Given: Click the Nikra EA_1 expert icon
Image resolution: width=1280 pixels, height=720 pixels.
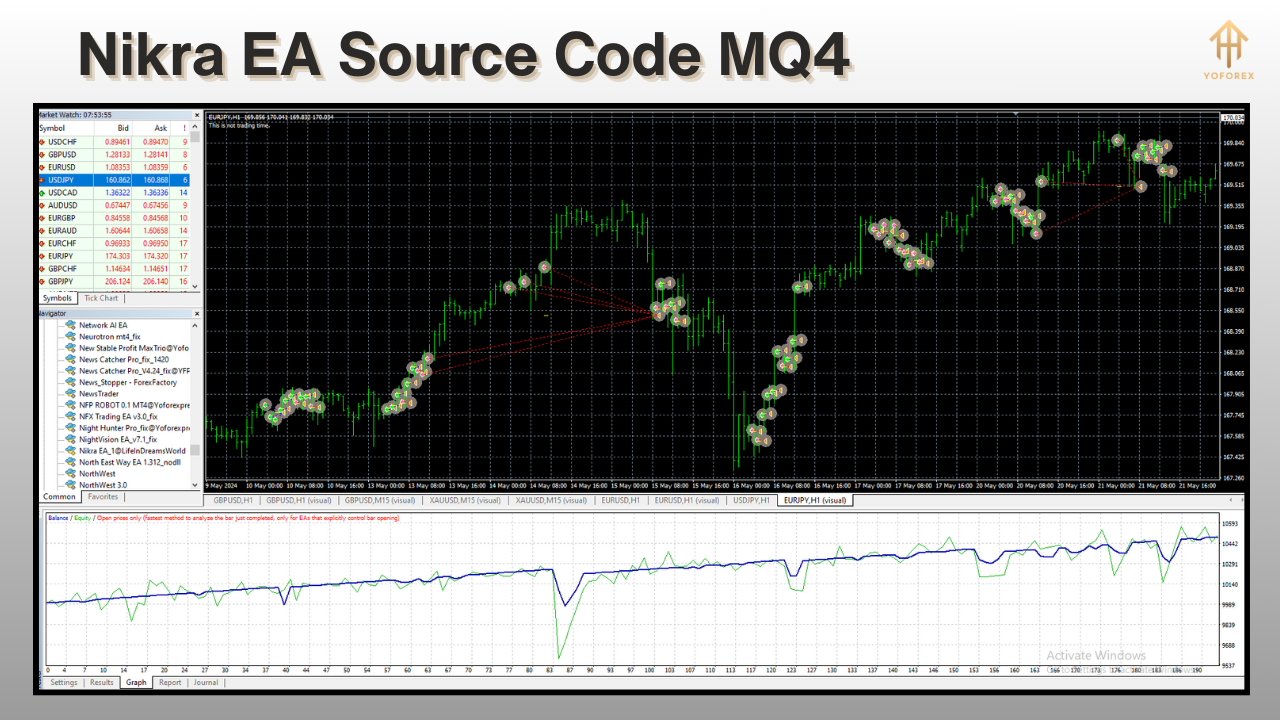Looking at the screenshot, I should [x=71, y=451].
